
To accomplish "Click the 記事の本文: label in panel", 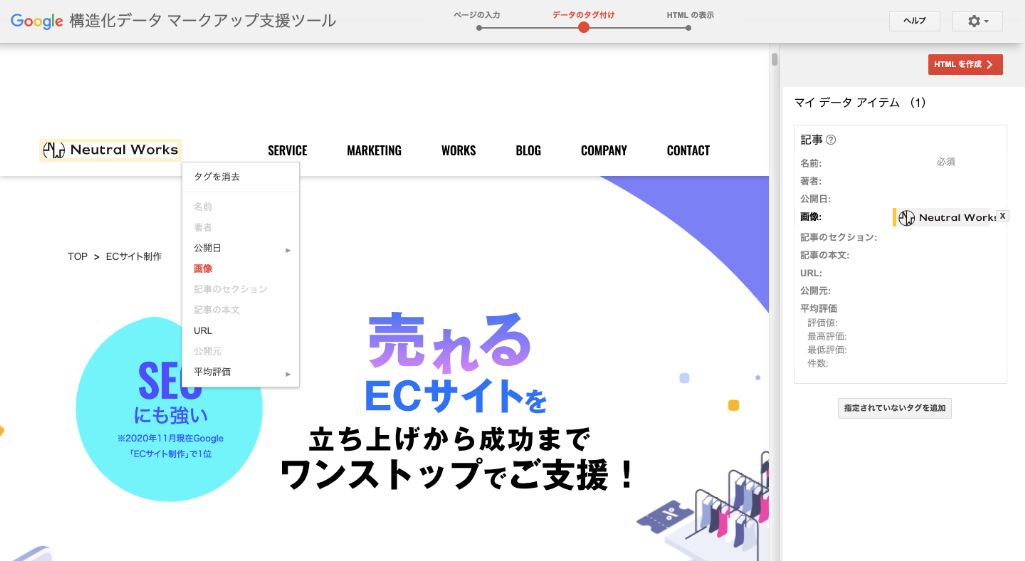I will [x=824, y=255].
